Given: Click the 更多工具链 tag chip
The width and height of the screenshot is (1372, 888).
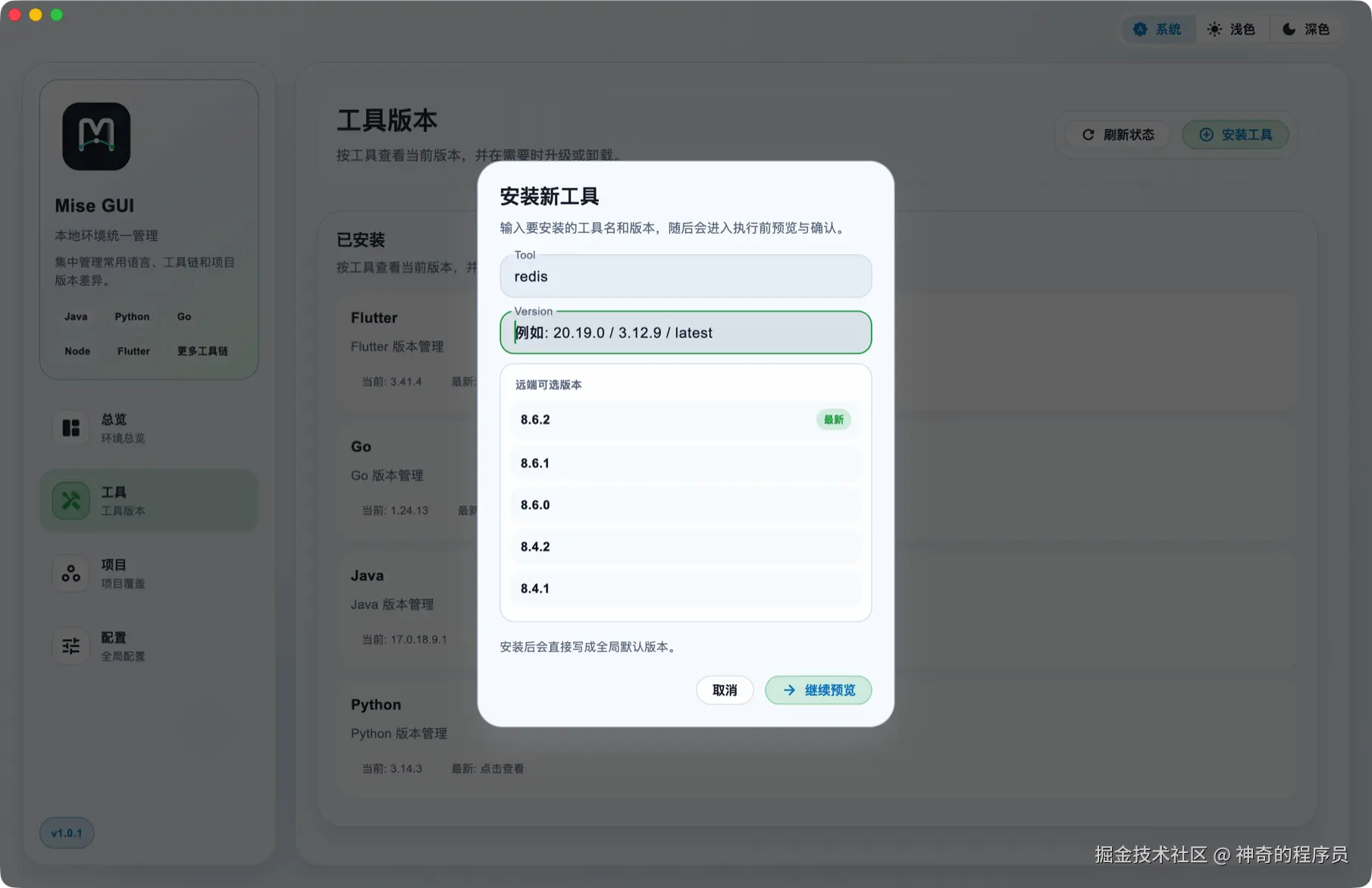Looking at the screenshot, I should pos(202,351).
